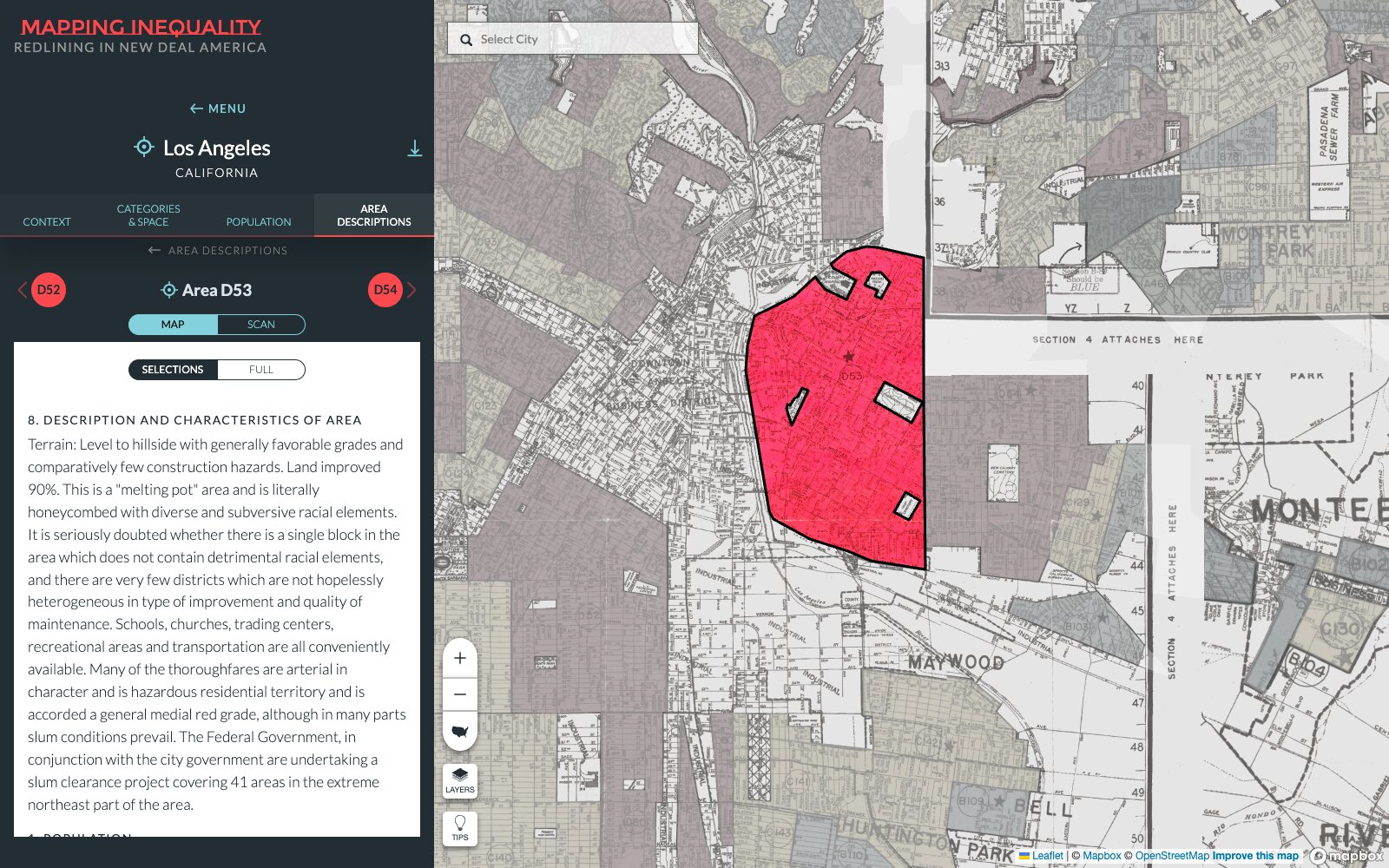Image resolution: width=1389 pixels, height=868 pixels.
Task: Go to next area D54 badge
Action: point(385,290)
